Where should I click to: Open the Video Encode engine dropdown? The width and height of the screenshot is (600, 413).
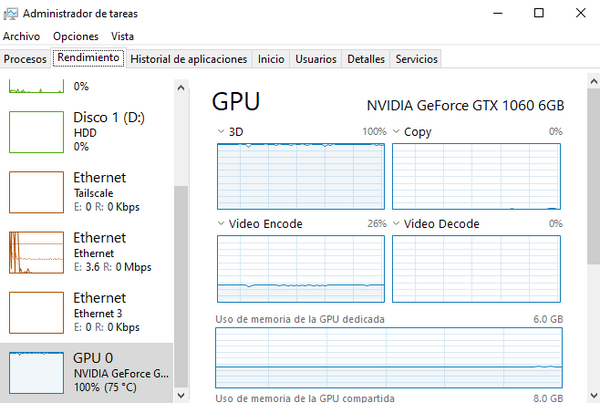(221, 224)
